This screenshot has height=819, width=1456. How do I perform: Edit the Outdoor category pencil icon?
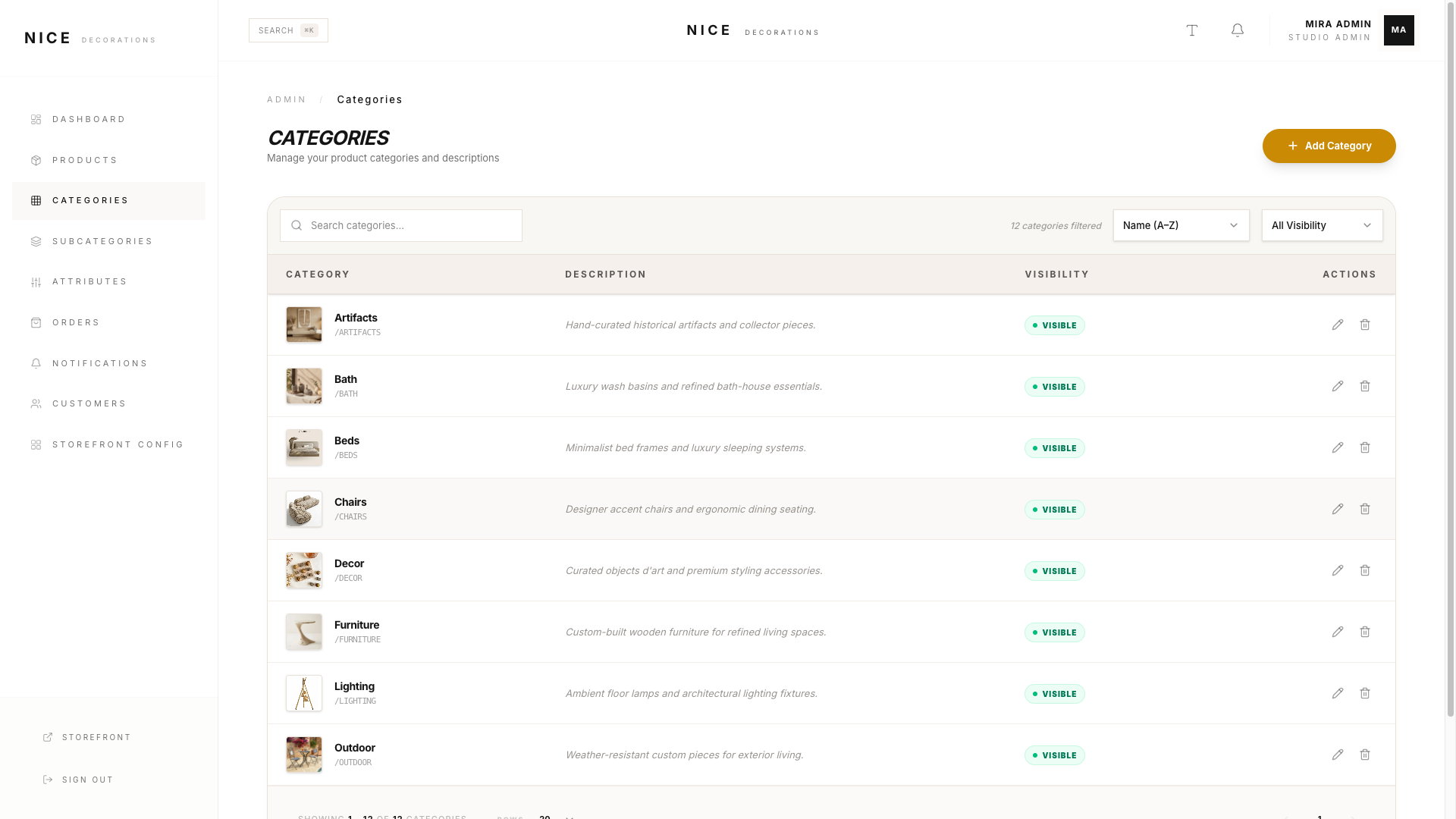coord(1338,755)
